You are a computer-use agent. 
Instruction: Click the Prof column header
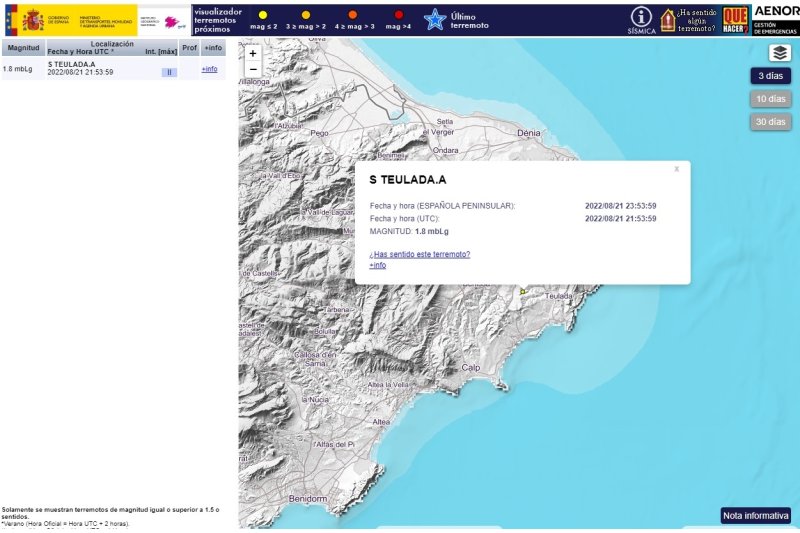[189, 47]
